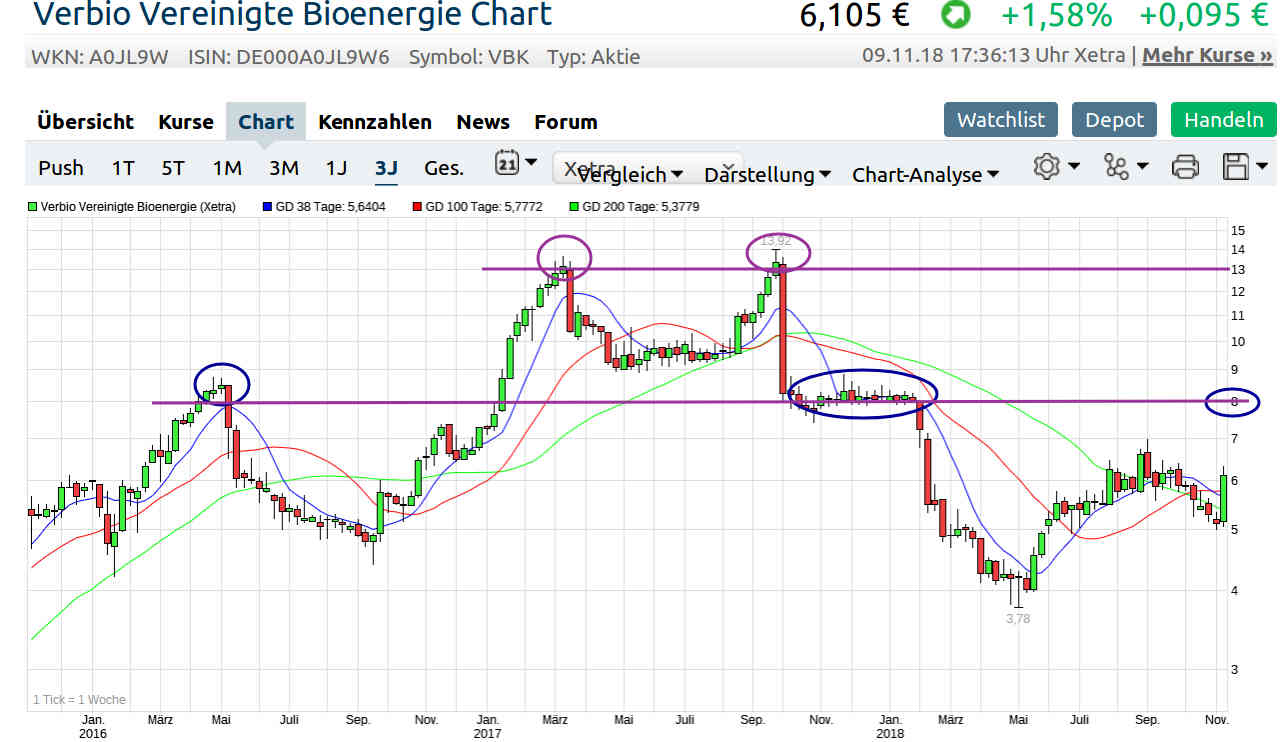Select the 5T timeframe
The width and height of the screenshot is (1283, 742).
tap(173, 167)
